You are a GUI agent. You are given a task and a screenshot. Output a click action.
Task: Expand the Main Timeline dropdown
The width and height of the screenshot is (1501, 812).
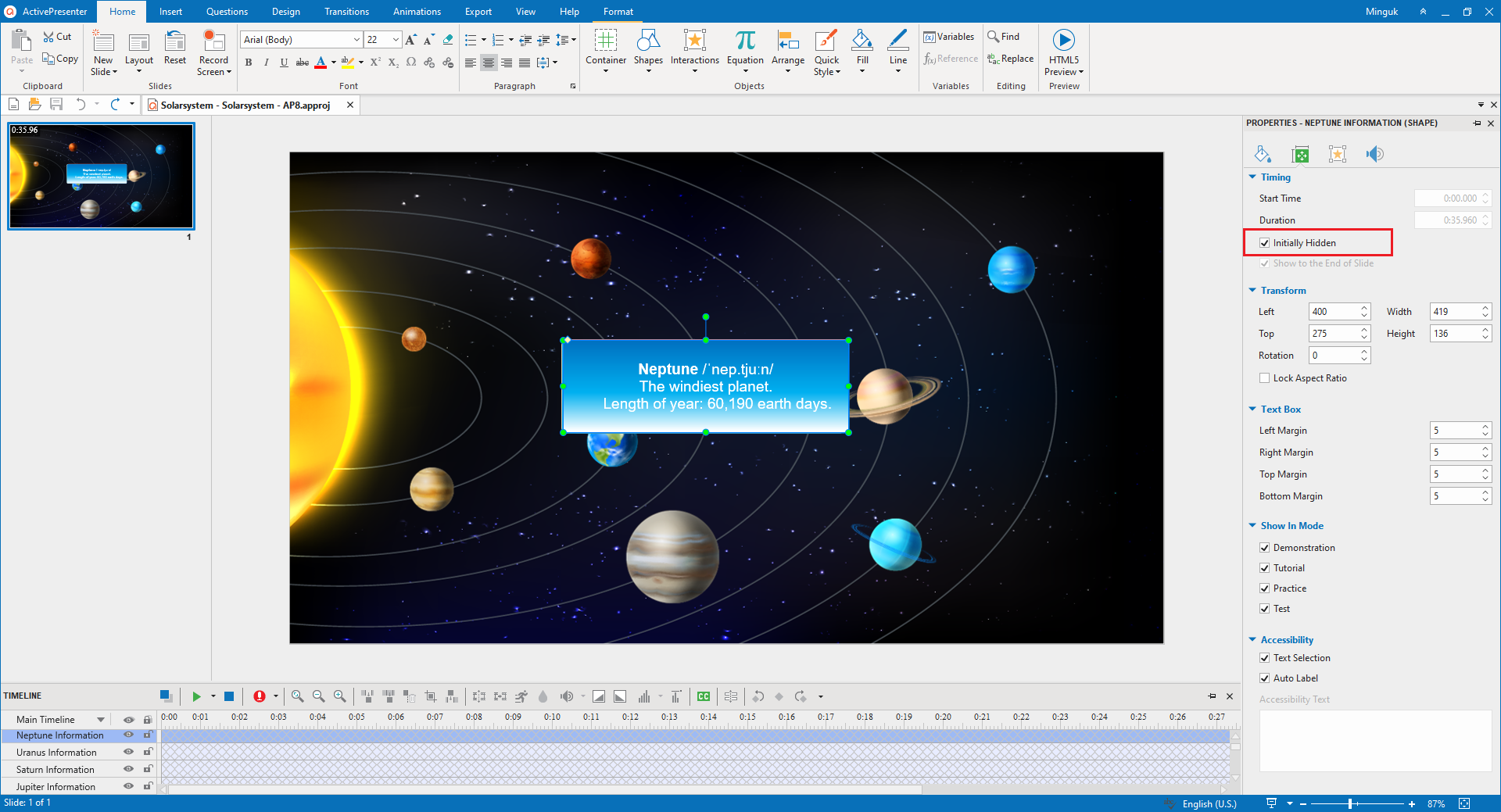pyautogui.click(x=101, y=720)
